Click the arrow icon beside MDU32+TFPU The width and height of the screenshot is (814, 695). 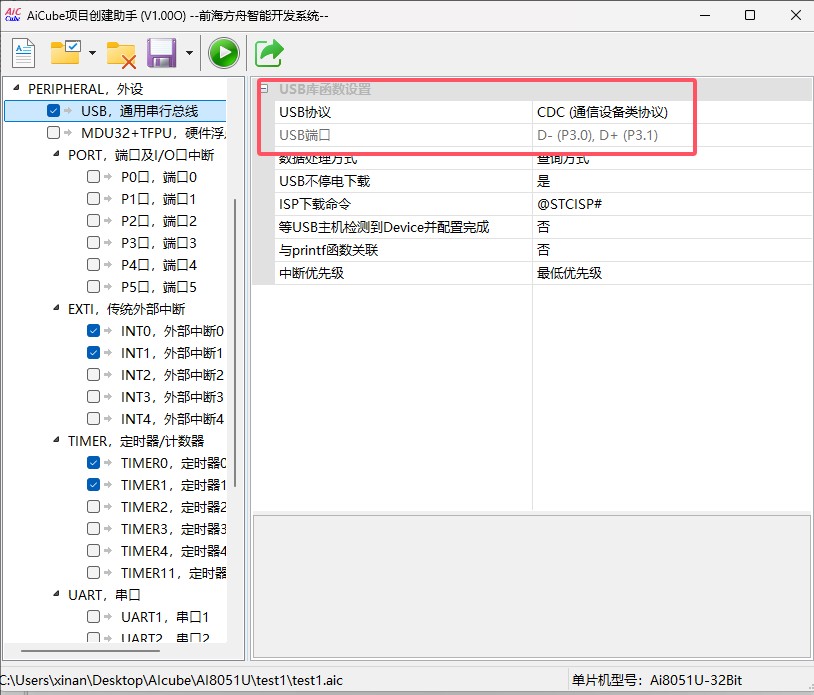68,133
